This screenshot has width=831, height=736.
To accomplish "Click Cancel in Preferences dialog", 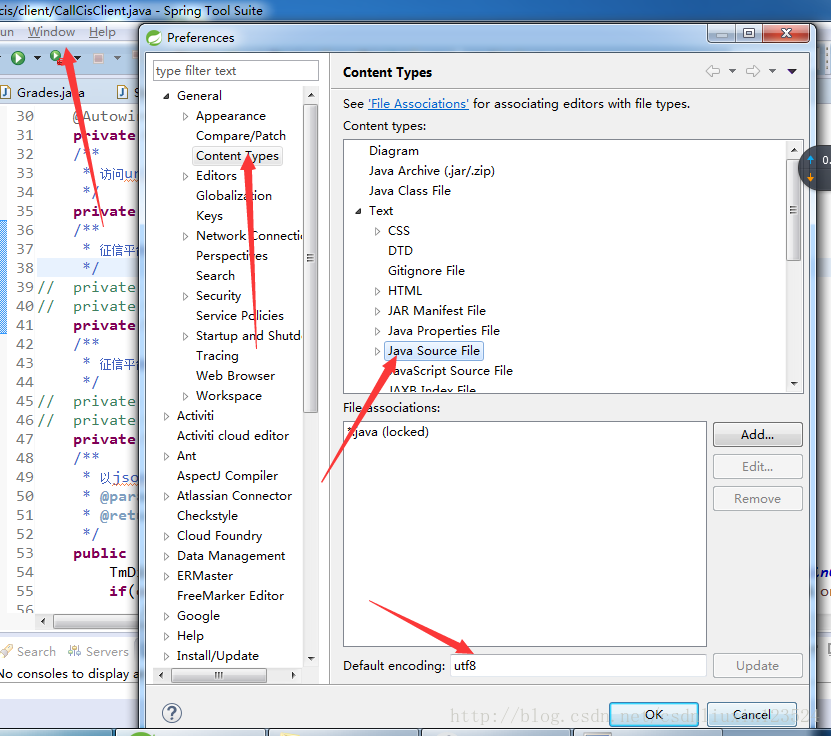I will (x=752, y=715).
